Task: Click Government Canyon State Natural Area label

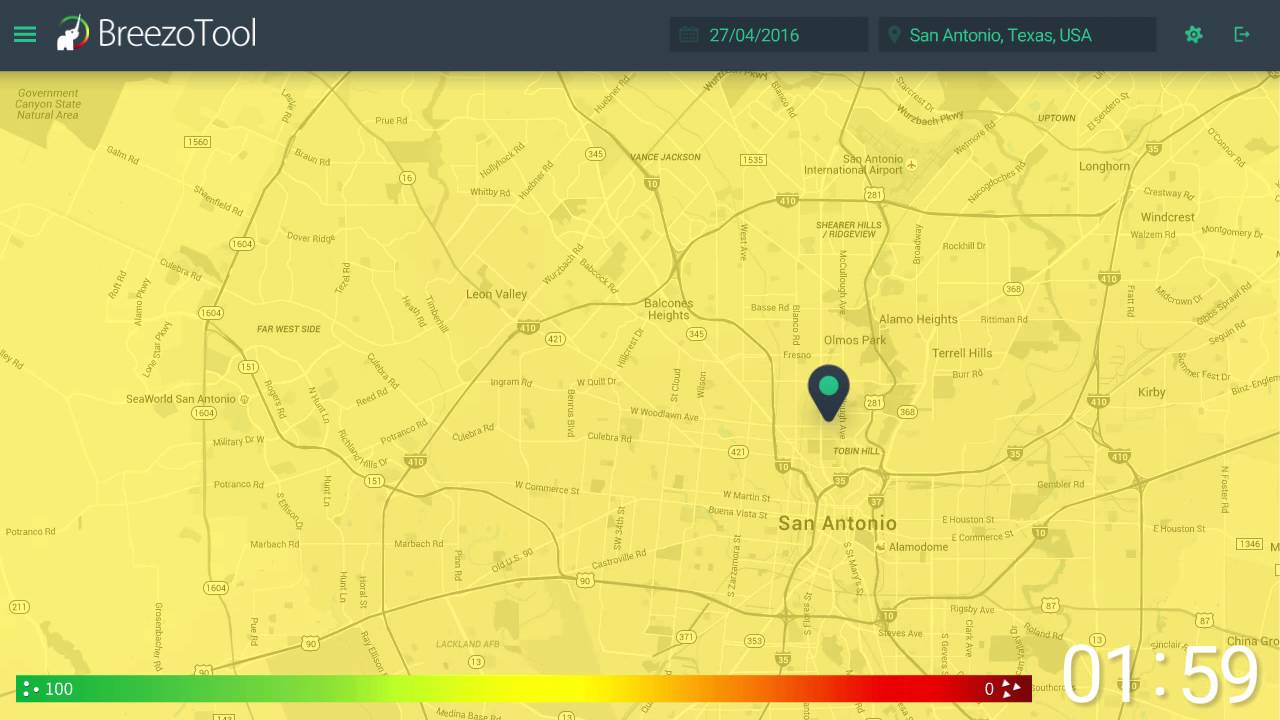Action: pos(48,104)
